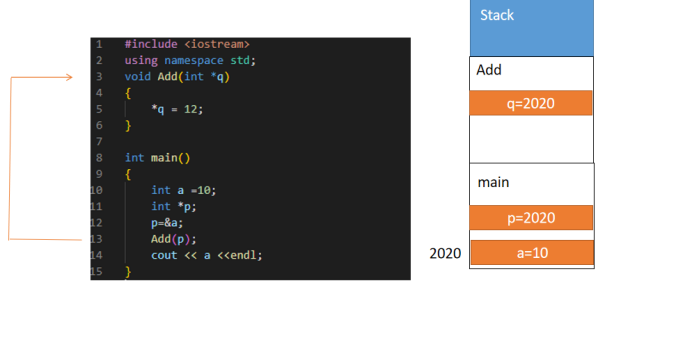Image resolution: width=692 pixels, height=364 pixels.
Task: Click the main label in stack frame
Action: point(493,182)
